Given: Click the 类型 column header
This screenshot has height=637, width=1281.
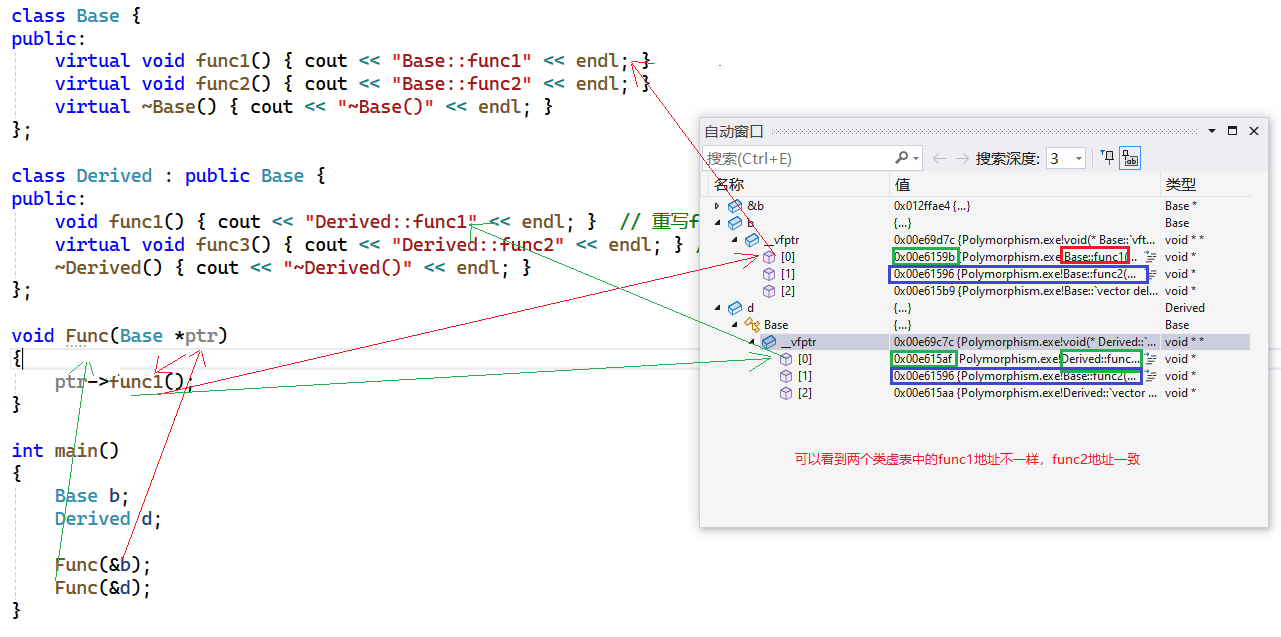Looking at the screenshot, I should 1205,185.
